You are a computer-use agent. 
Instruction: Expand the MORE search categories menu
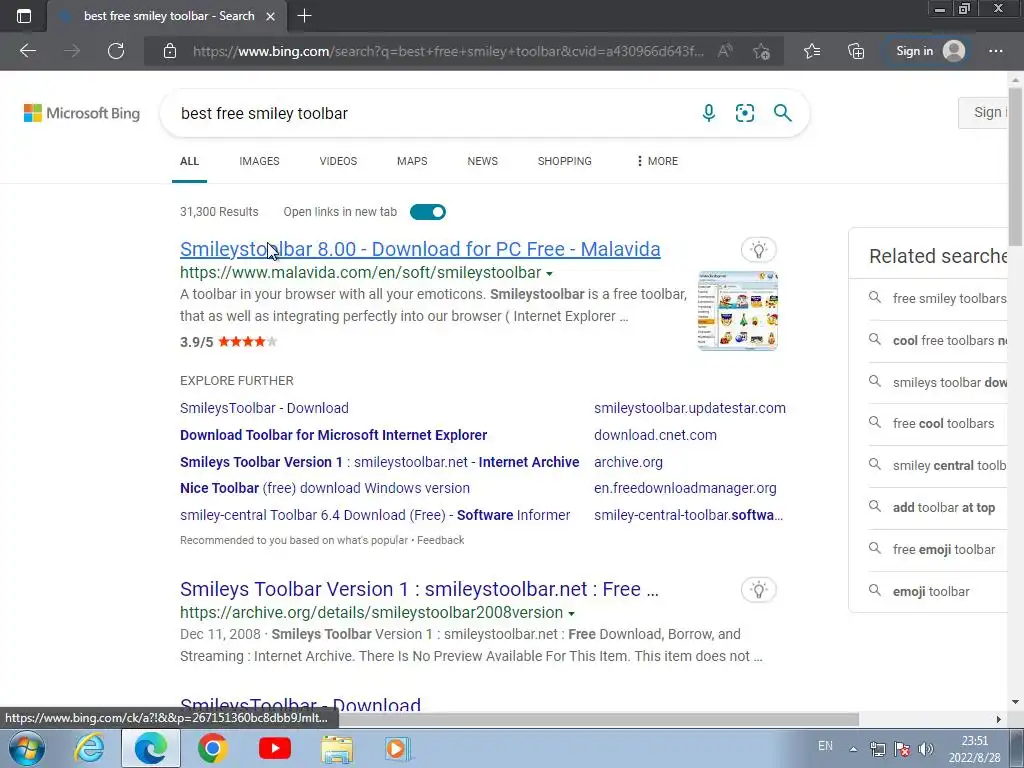click(658, 161)
